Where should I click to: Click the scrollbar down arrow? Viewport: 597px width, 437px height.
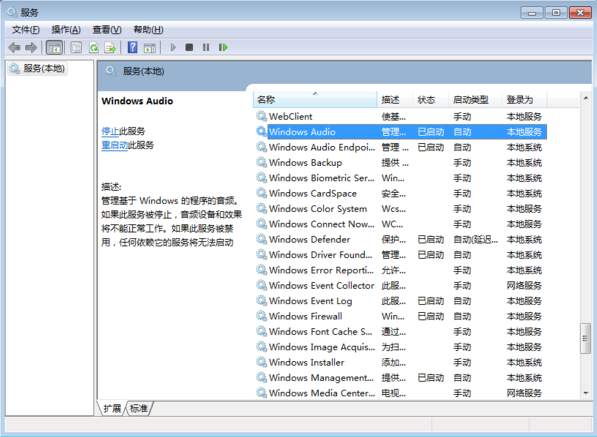pos(586,393)
